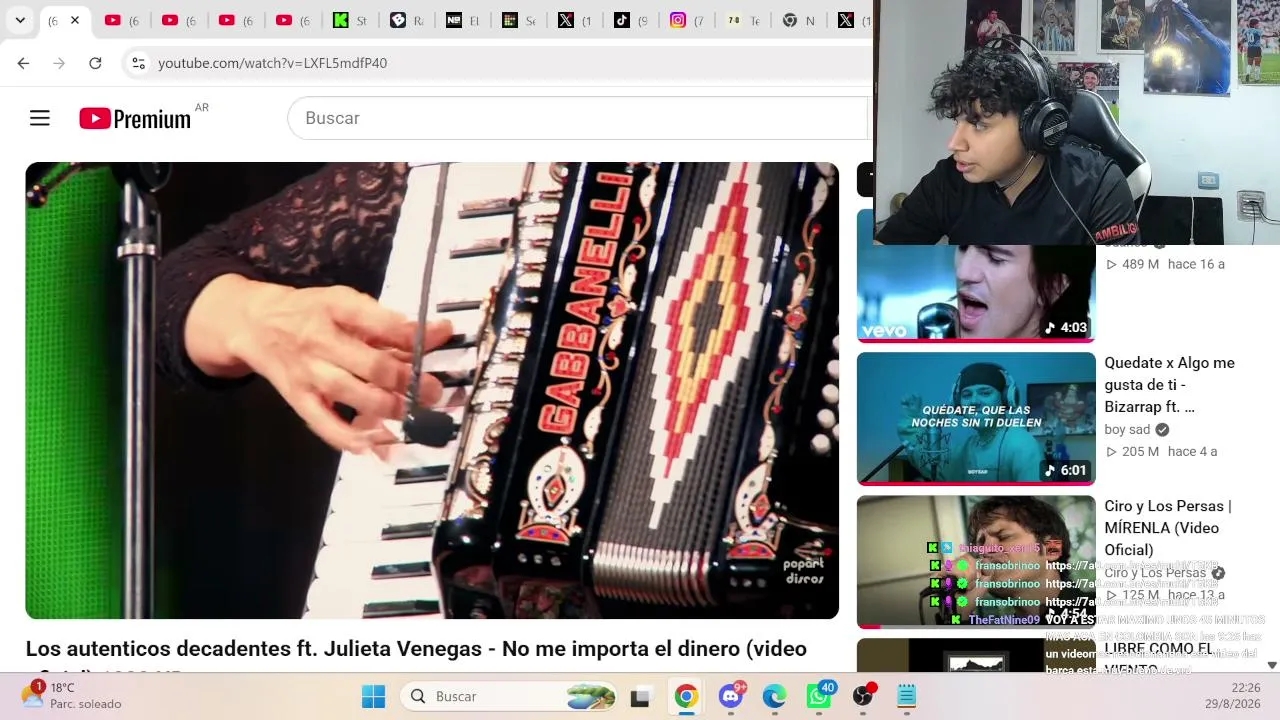
Task: Open the Ciro y Los Persas thumbnail
Action: (976, 562)
